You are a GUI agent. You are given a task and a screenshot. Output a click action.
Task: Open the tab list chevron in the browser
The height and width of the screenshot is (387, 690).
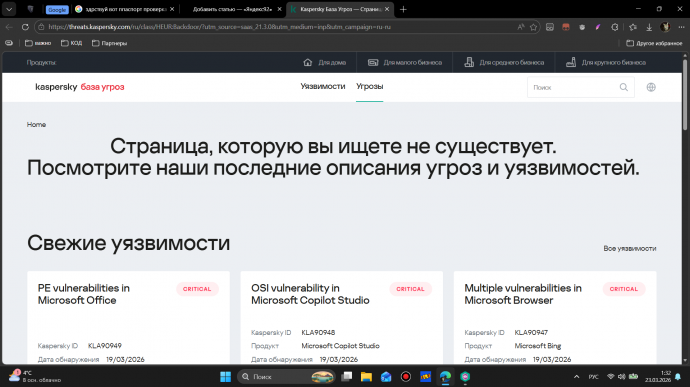[x=9, y=9]
